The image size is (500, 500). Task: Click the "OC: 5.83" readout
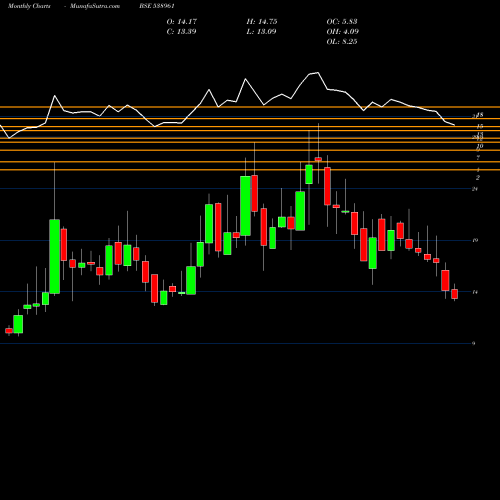click(x=342, y=22)
